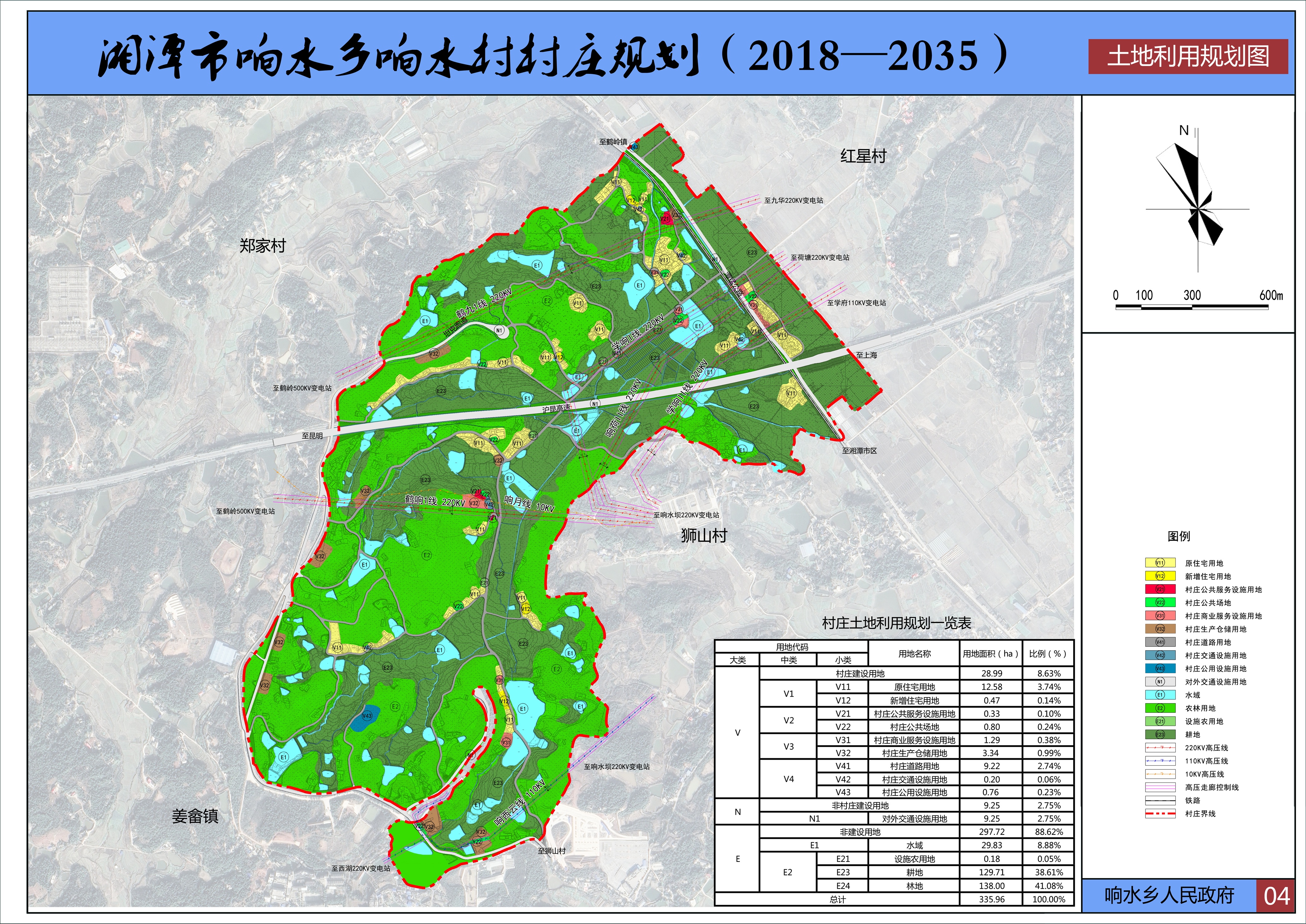The width and height of the screenshot is (1306, 924).
Task: Select the V31 村庄商业服务设施用地 legend swatch
Action: (x=1160, y=616)
